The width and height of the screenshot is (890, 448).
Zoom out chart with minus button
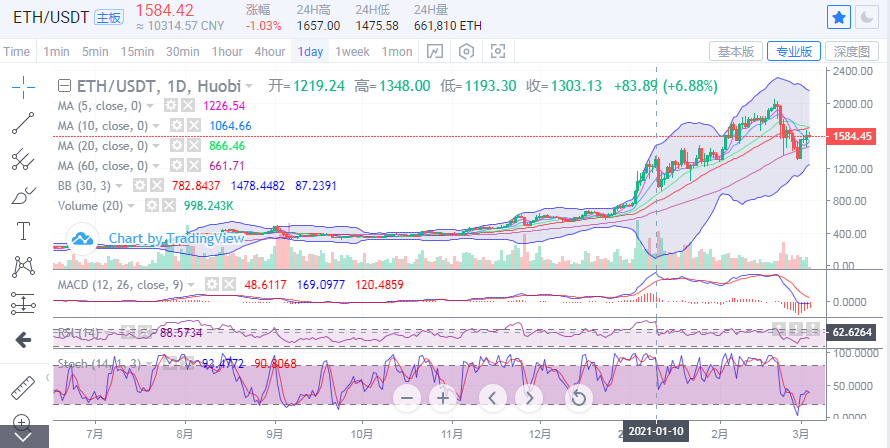406,398
